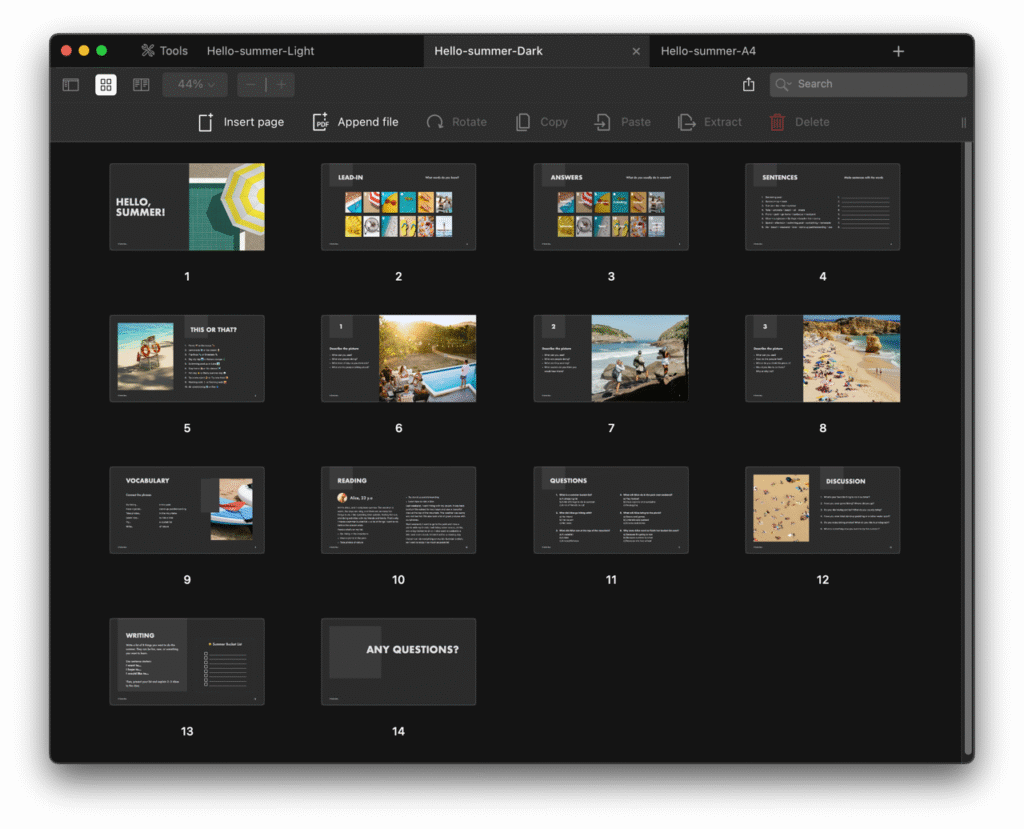1024x829 pixels.
Task: Switch to the Hello-summer-Light tab
Action: (260, 51)
